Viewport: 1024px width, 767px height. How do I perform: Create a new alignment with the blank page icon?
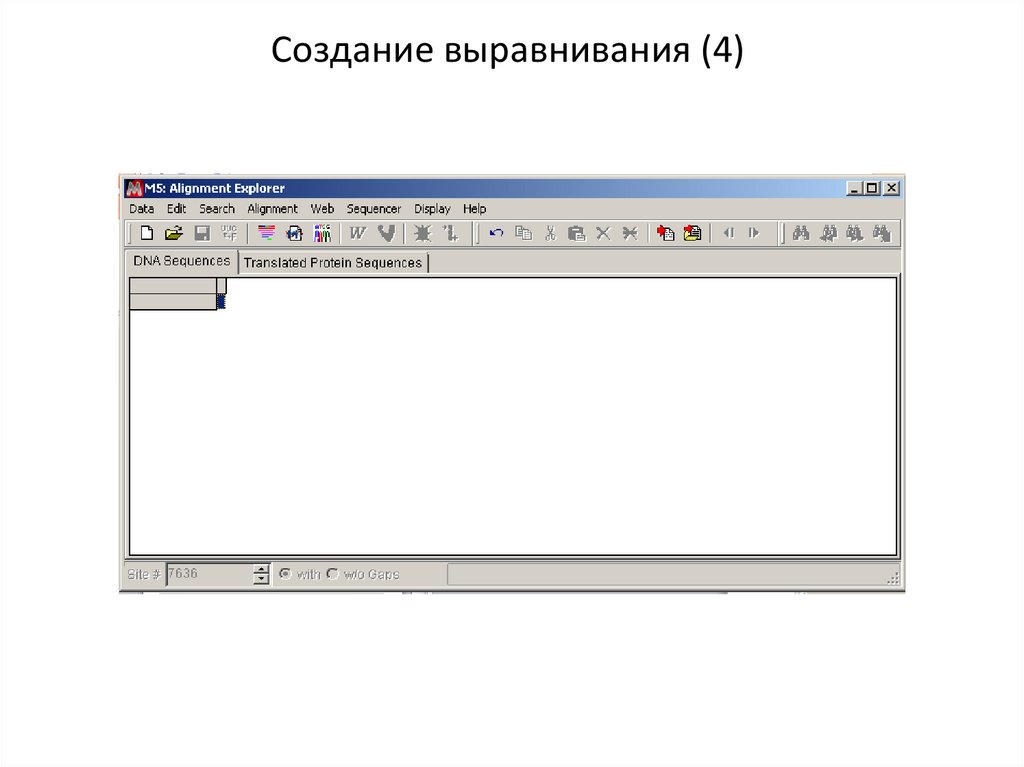point(147,233)
